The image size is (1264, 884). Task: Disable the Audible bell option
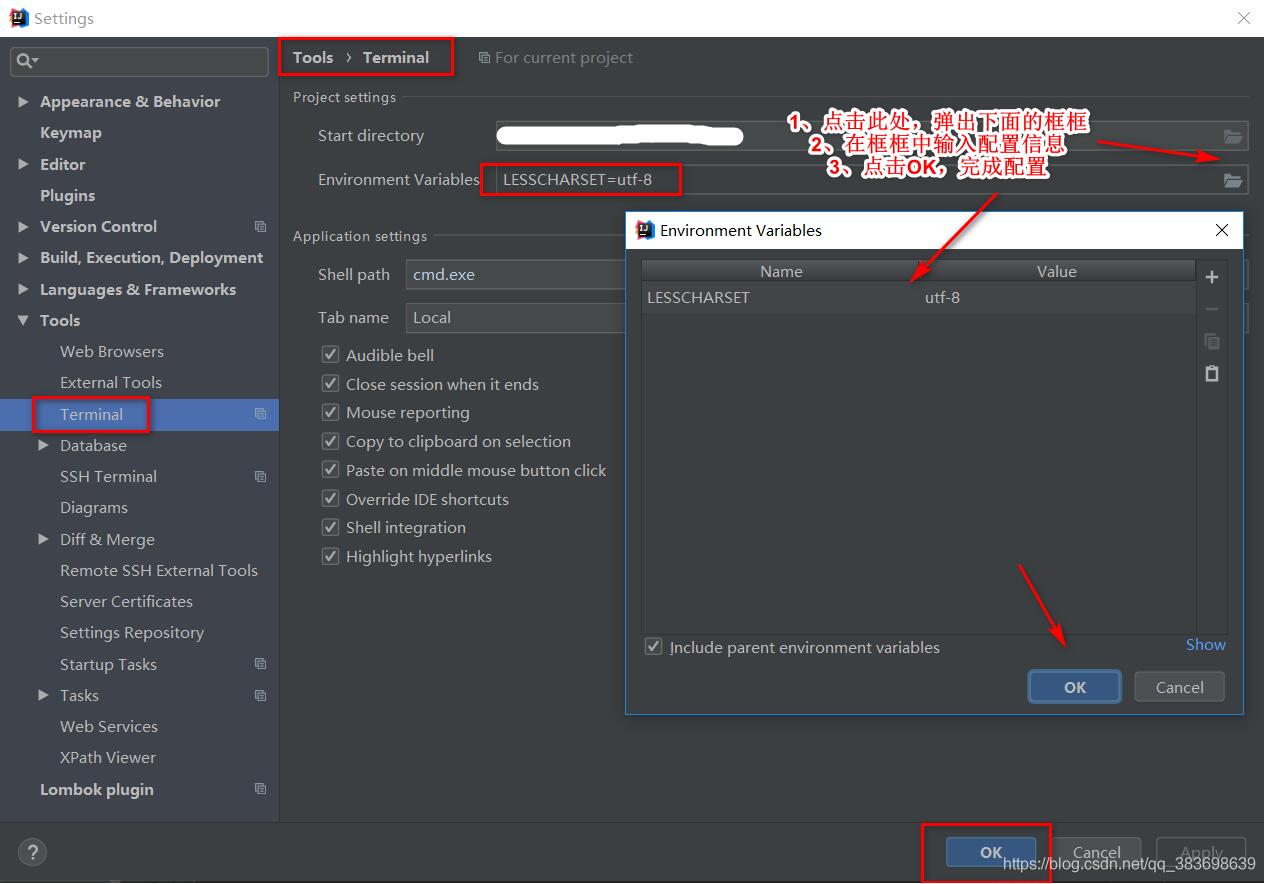click(x=330, y=354)
